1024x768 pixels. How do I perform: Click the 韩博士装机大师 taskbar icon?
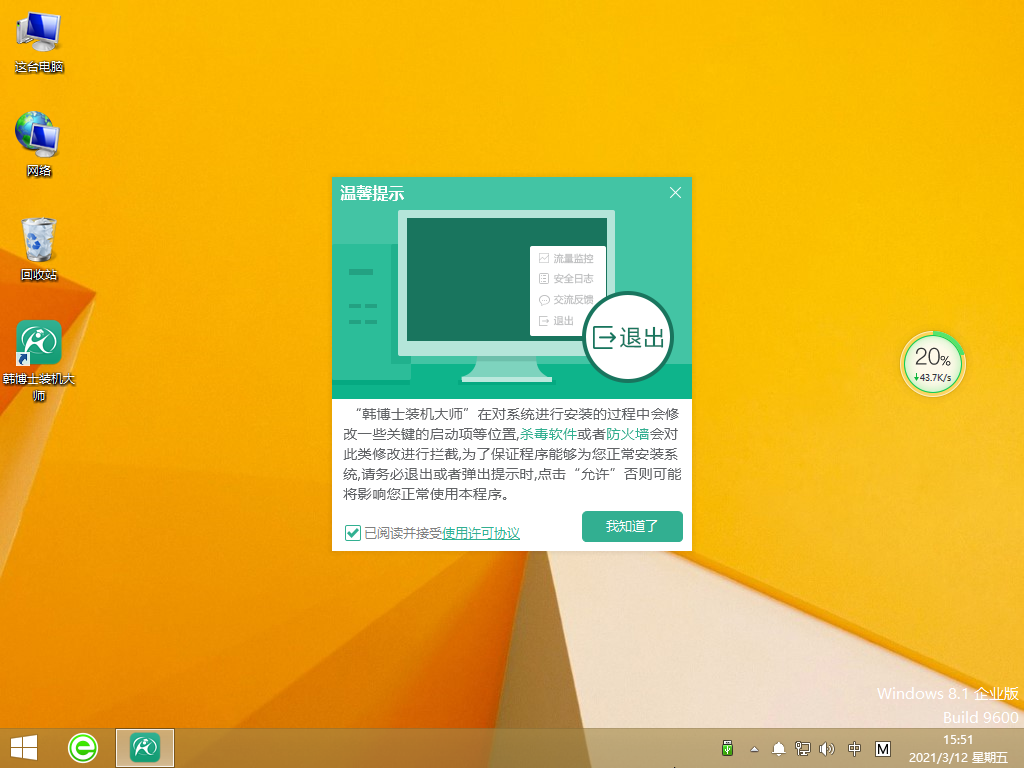(144, 747)
